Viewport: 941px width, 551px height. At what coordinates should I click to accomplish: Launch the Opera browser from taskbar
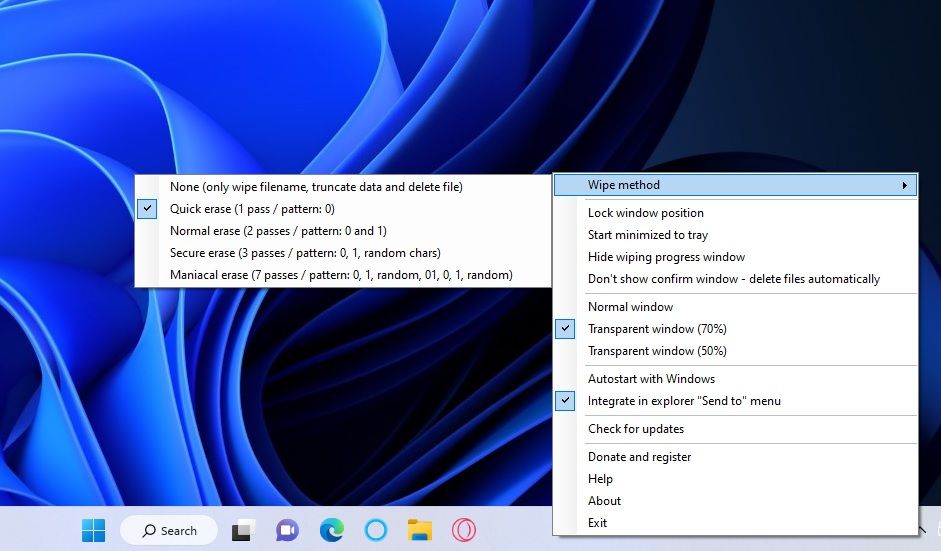464,531
